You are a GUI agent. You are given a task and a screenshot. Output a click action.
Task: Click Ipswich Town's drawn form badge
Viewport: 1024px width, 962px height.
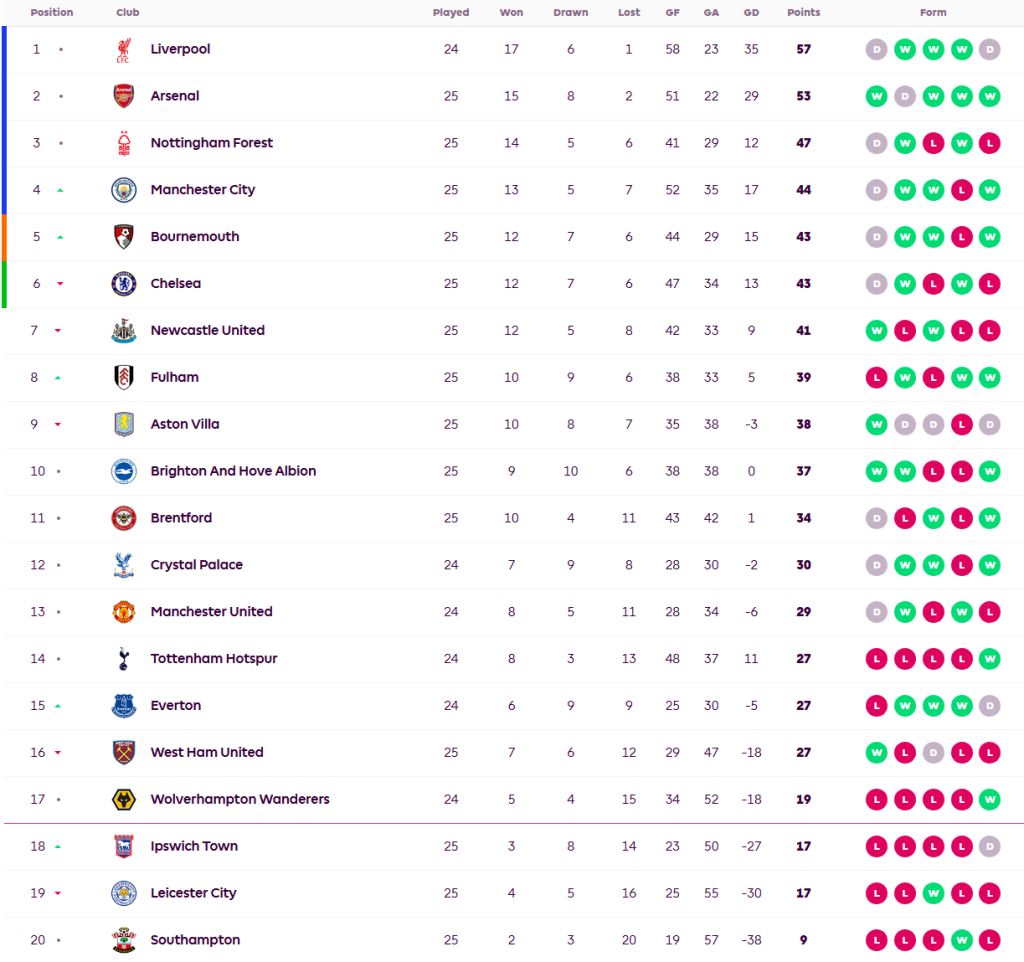990,847
